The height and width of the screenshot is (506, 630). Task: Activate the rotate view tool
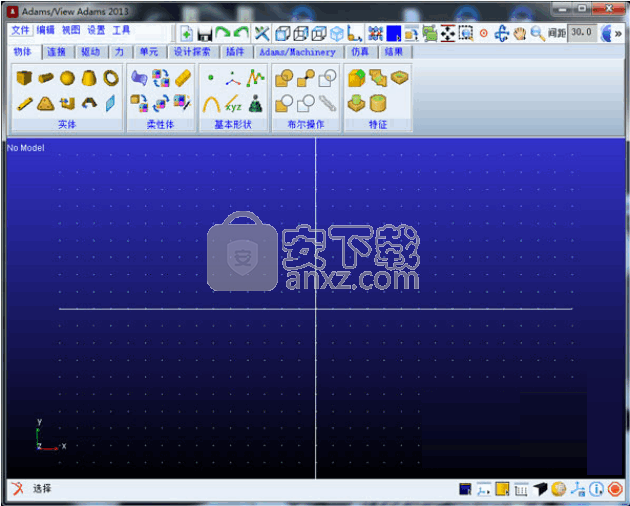tap(501, 33)
